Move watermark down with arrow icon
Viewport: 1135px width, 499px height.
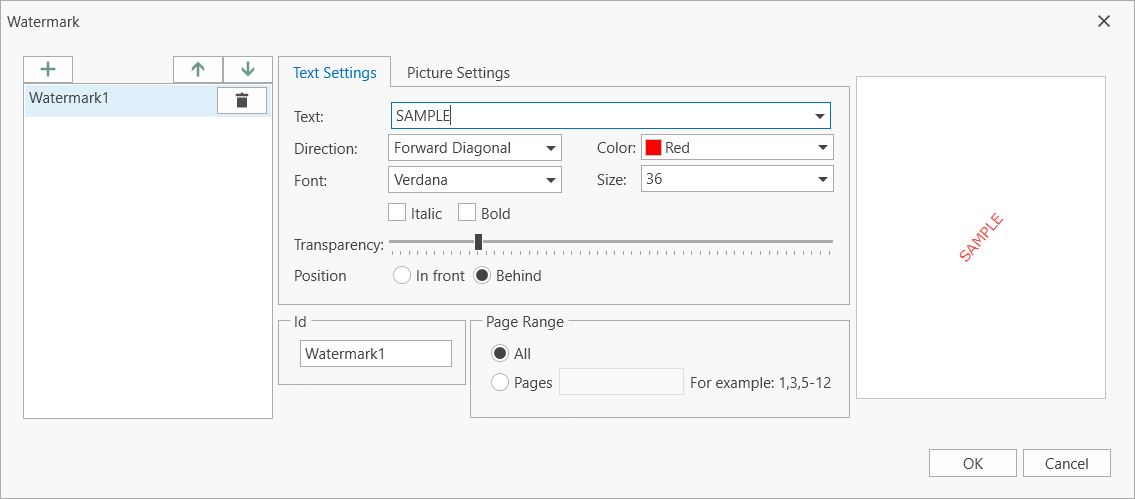pos(248,70)
